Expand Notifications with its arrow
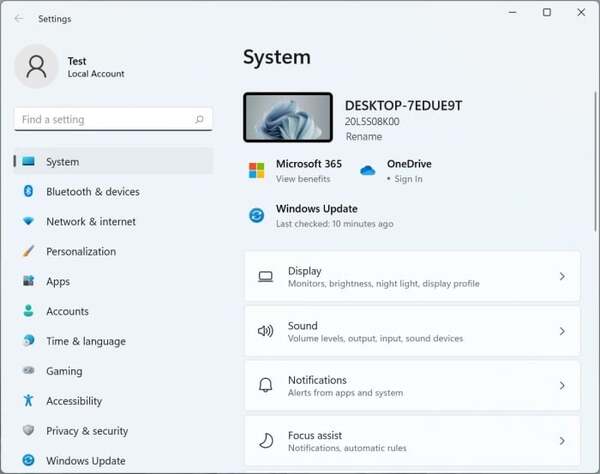The width and height of the screenshot is (600, 474). coord(562,386)
